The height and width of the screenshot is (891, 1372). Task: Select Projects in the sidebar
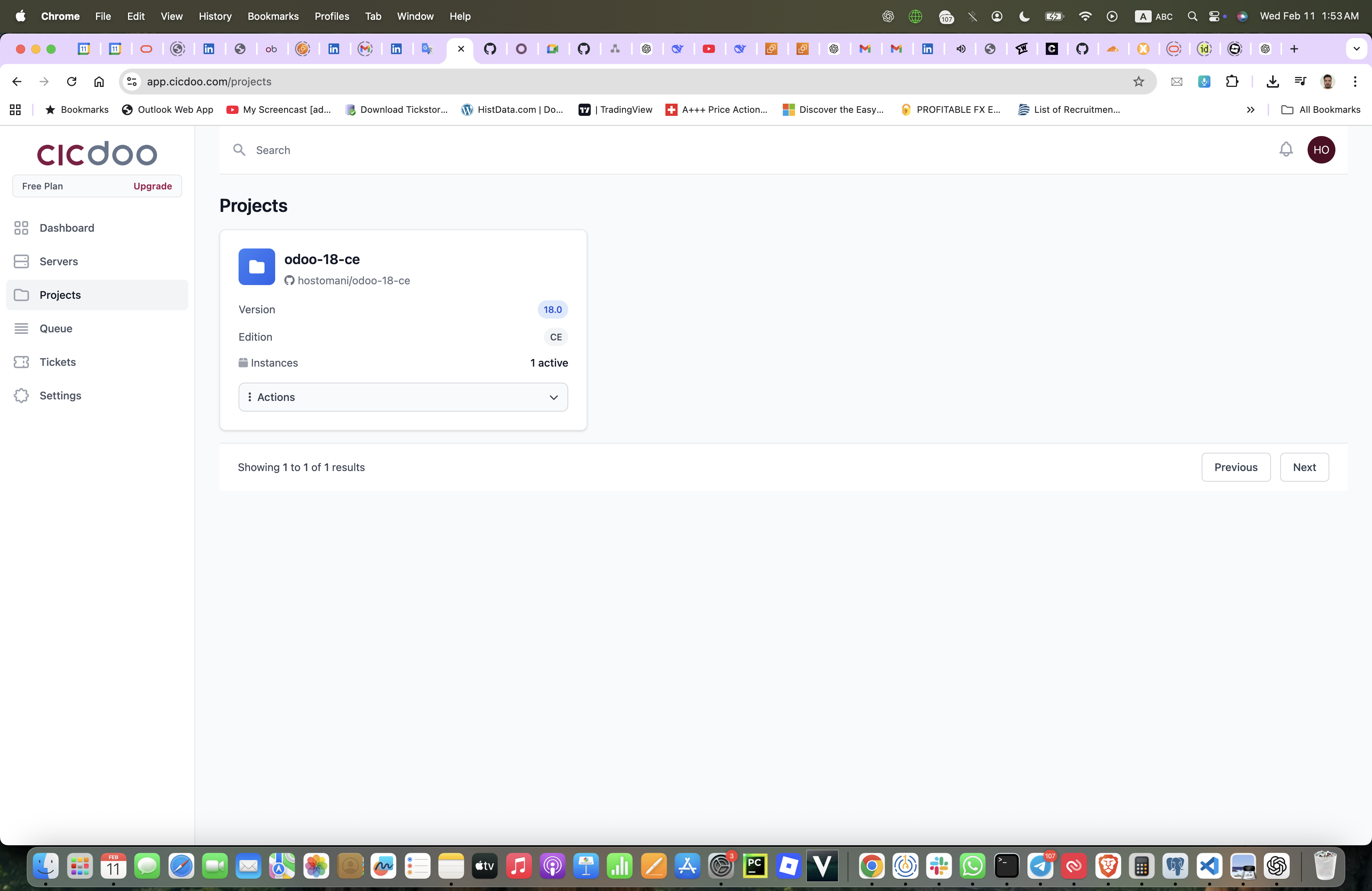click(x=60, y=295)
